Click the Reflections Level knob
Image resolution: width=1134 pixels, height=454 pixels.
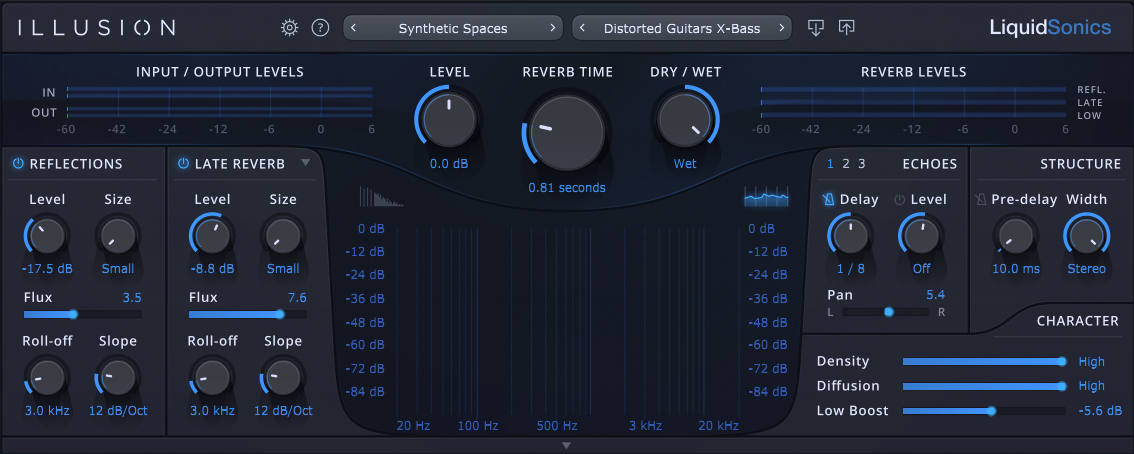tap(48, 236)
